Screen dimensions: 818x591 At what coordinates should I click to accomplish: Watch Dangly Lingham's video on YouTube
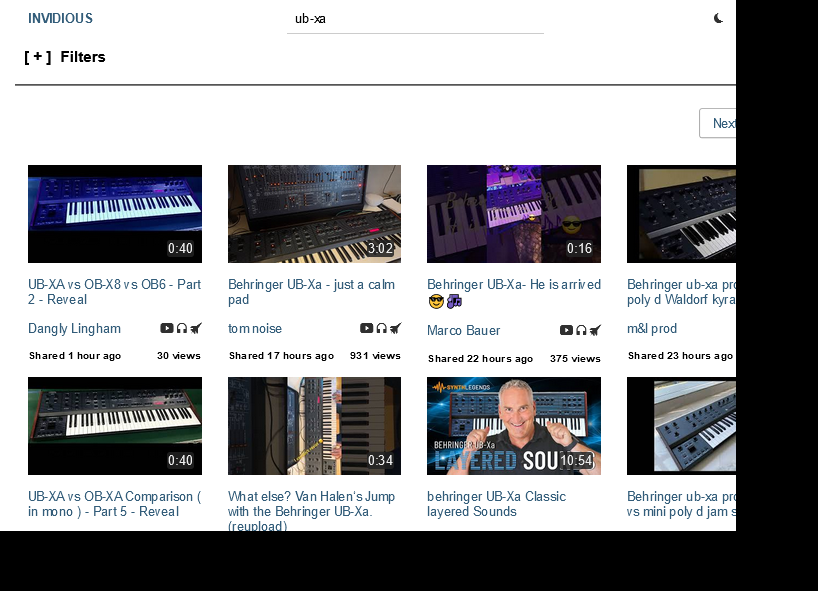tap(166, 328)
